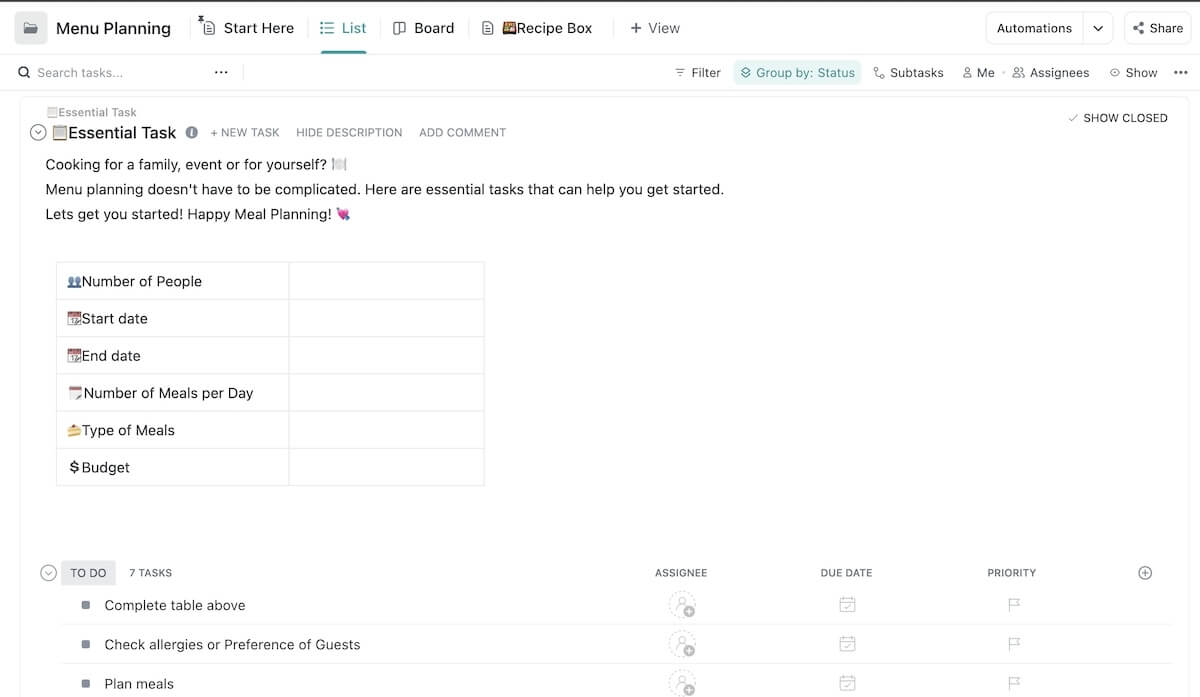Switch to the Board tab
1200x697 pixels.
[423, 28]
